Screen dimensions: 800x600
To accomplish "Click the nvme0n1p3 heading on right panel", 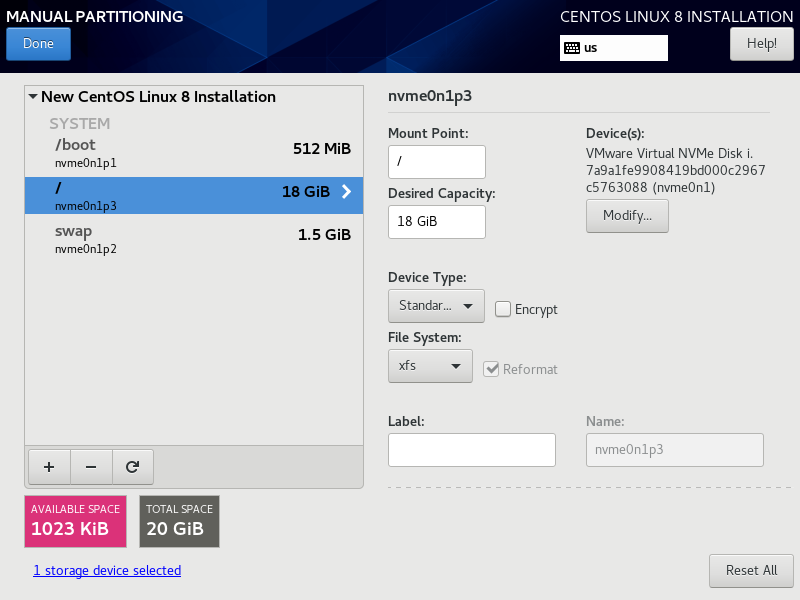I will coord(430,96).
